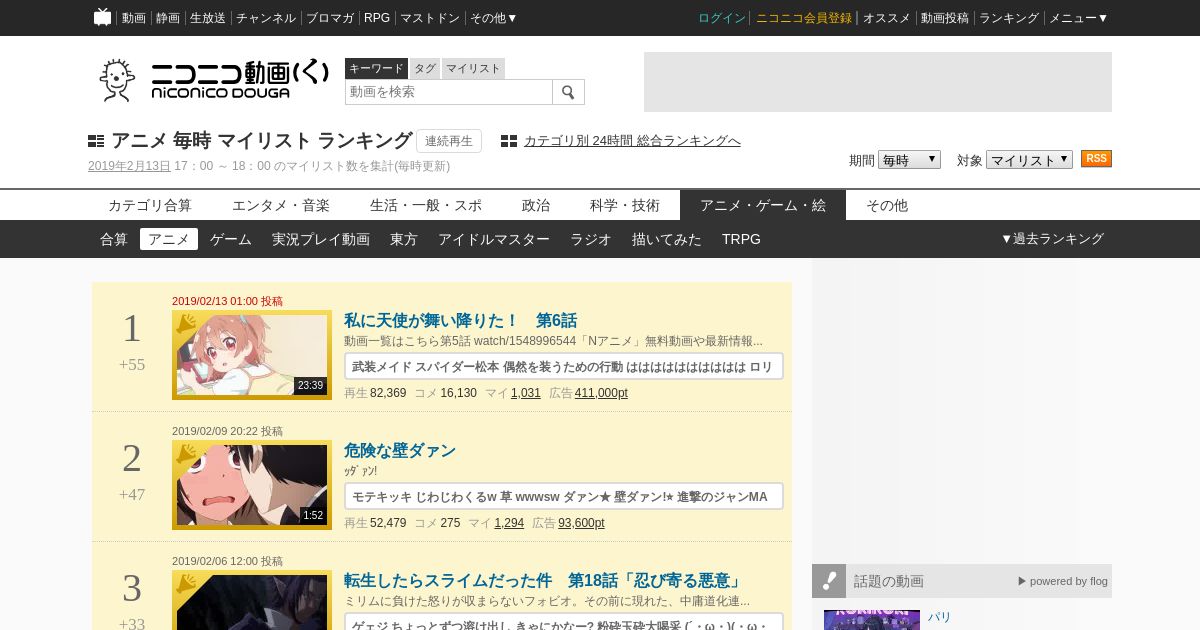Screen dimensions: 1200x630
Task: Click the 2019年2月13日 date link
Action: (129, 166)
